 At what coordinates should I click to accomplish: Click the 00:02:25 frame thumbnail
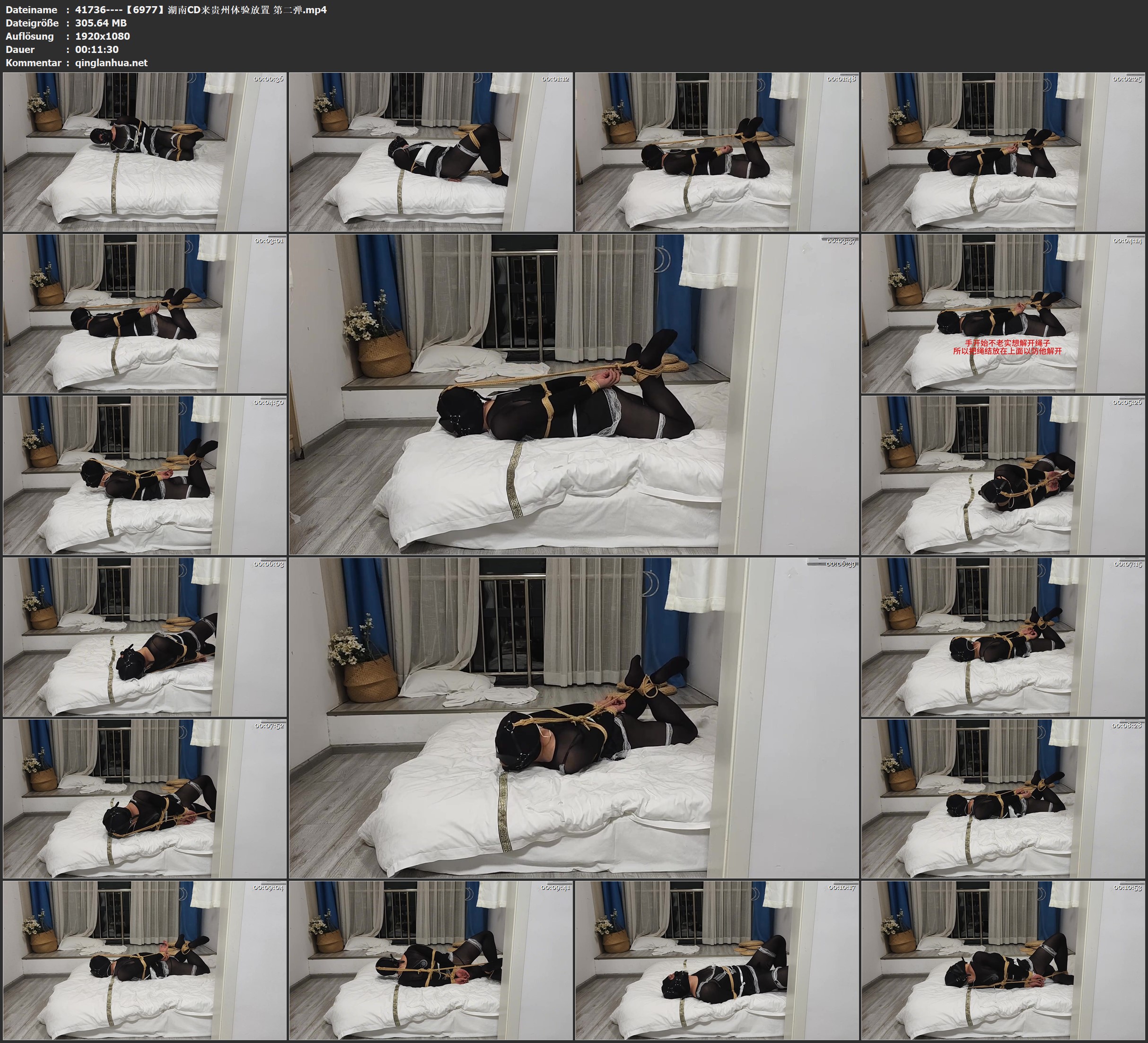pyautogui.click(x=1003, y=151)
